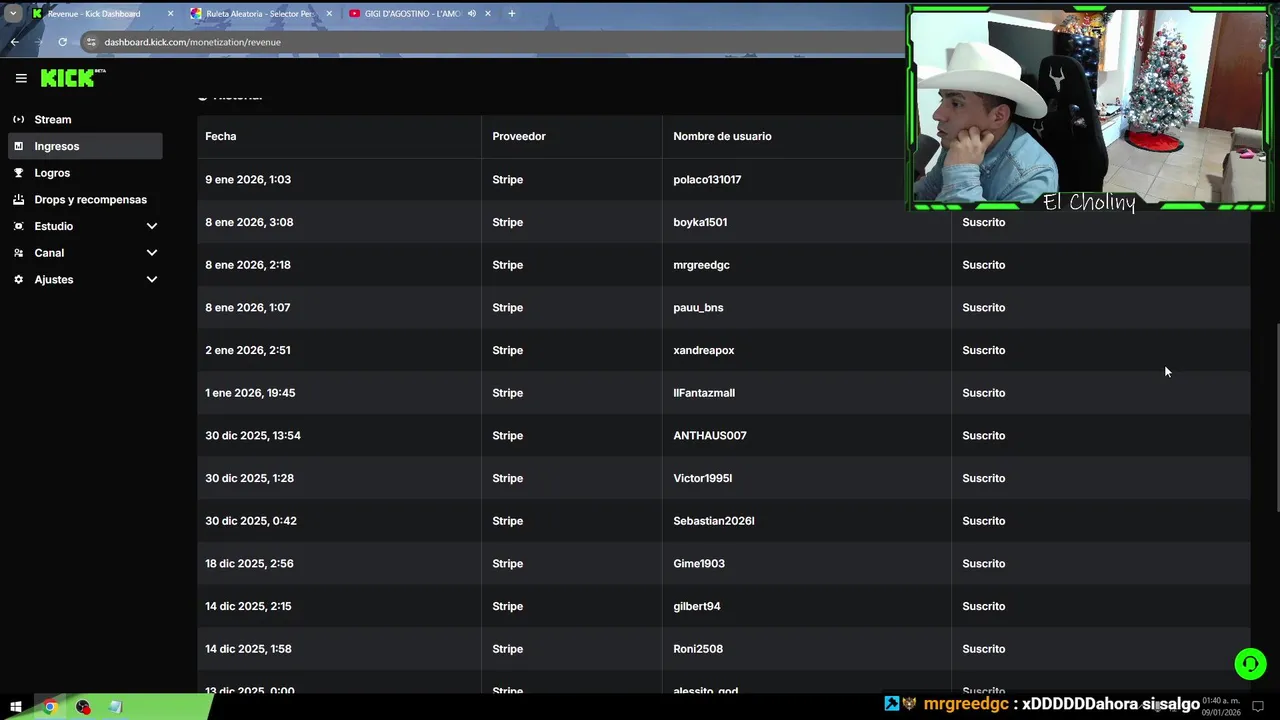Close the GIGI D'AGOSTINO tab

pyautogui.click(x=488, y=14)
